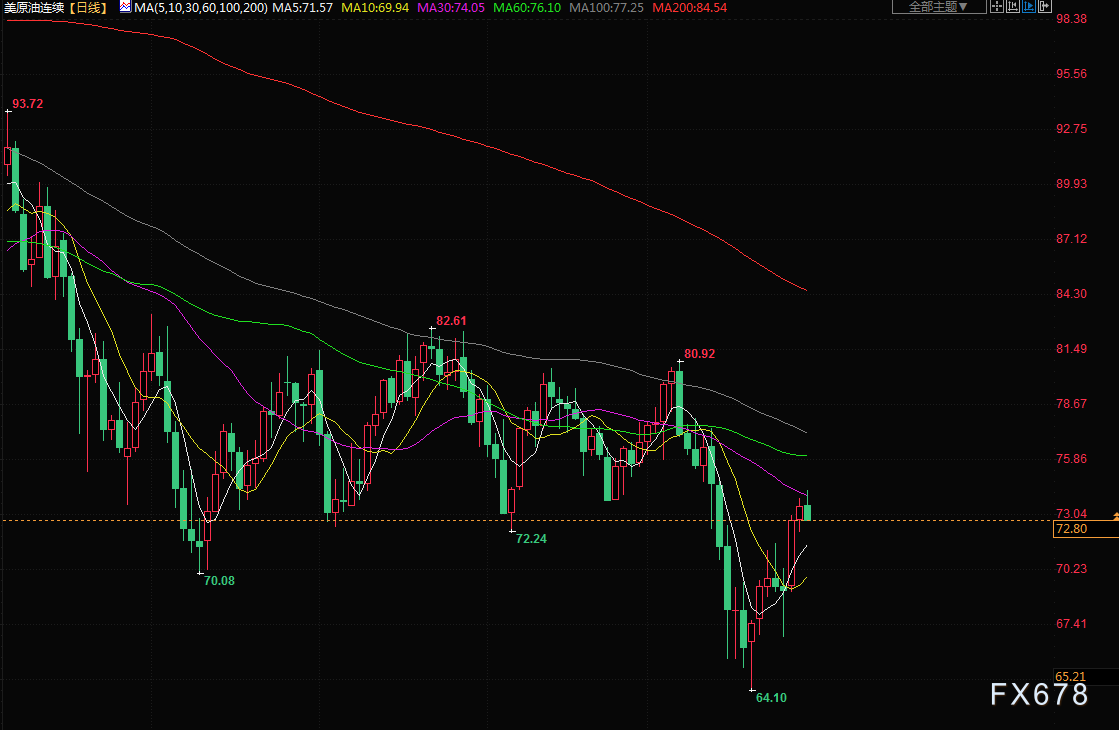Click the yellow MA10:69.94 label

click(x=375, y=7)
